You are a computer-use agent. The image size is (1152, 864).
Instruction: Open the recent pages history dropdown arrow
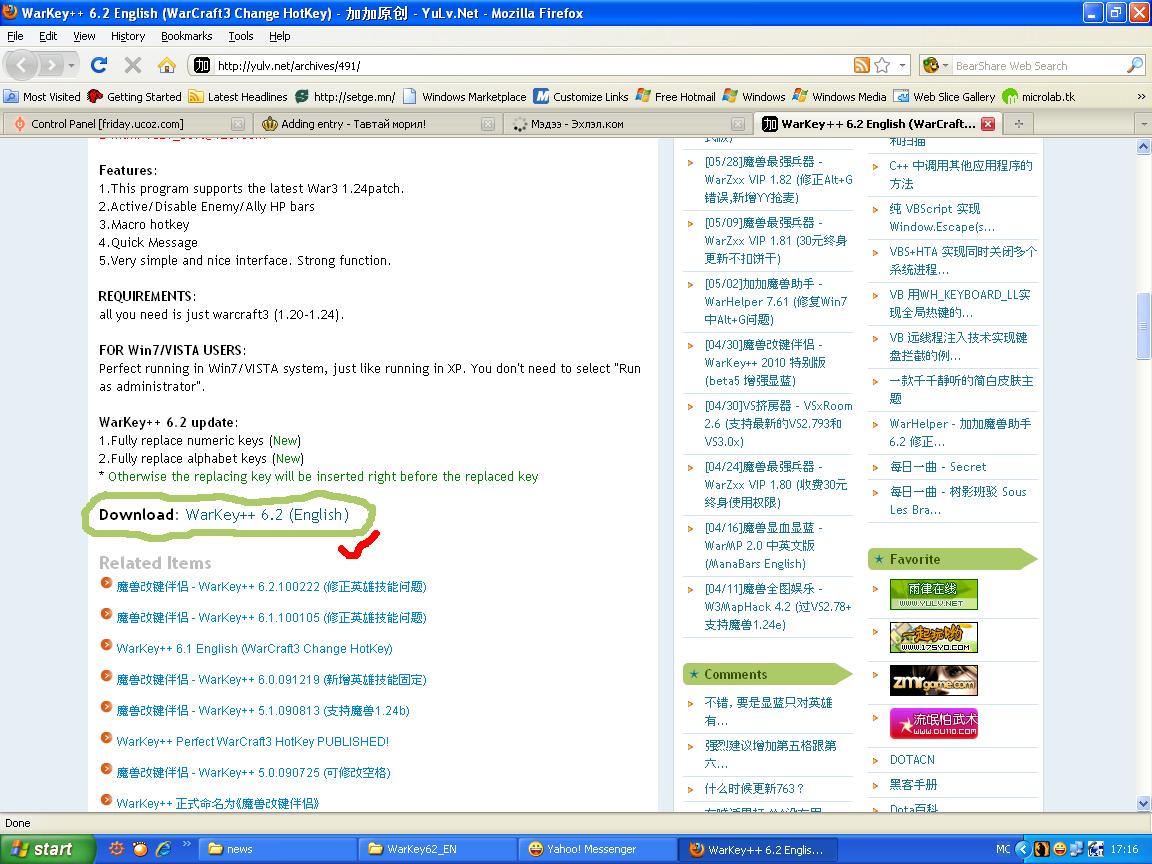(71, 65)
